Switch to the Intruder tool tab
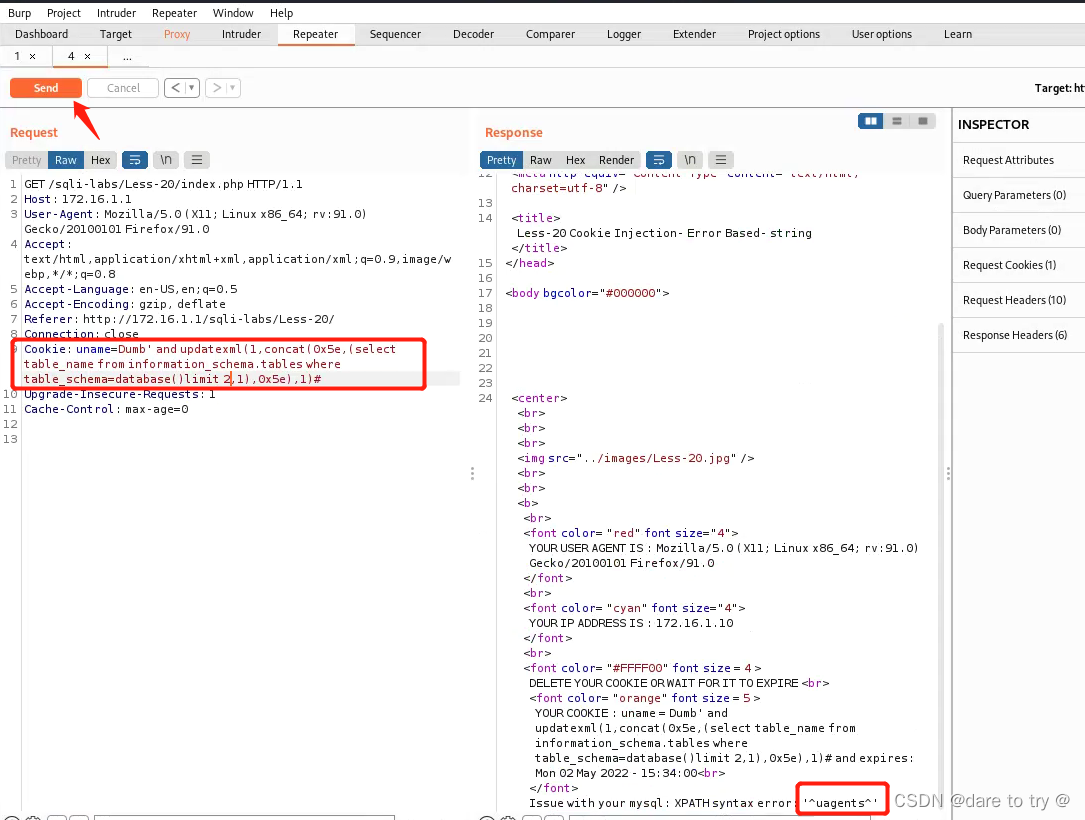The height and width of the screenshot is (820, 1085). [x=241, y=34]
